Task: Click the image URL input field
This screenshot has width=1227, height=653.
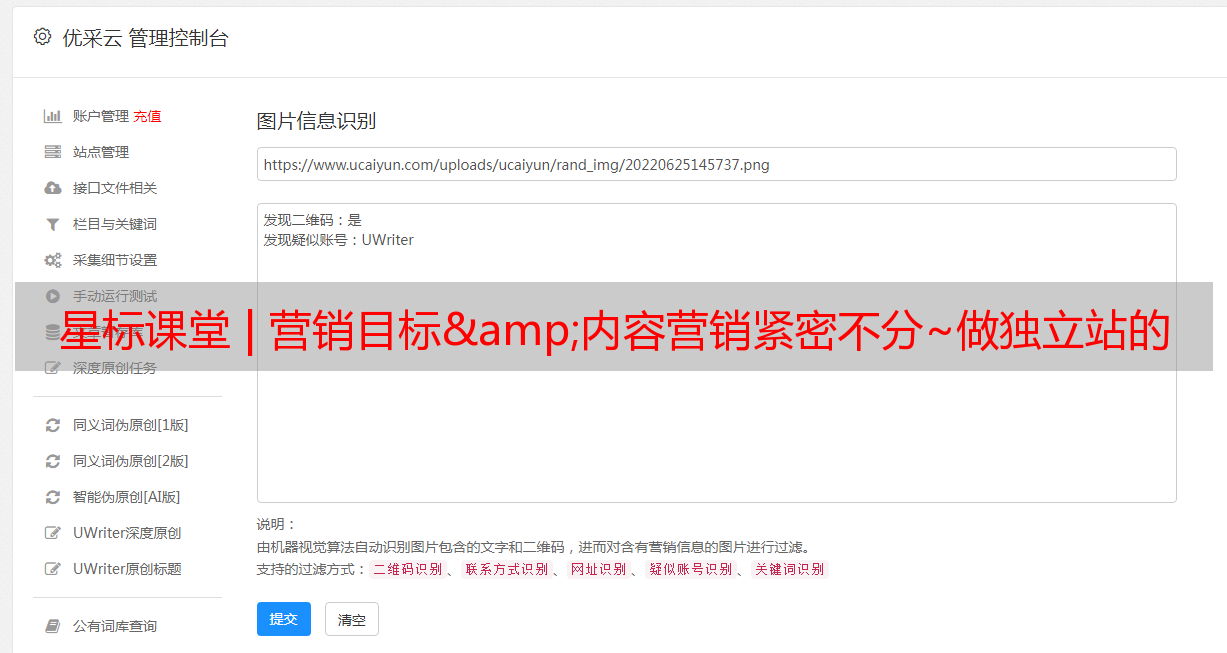Action: coord(716,164)
